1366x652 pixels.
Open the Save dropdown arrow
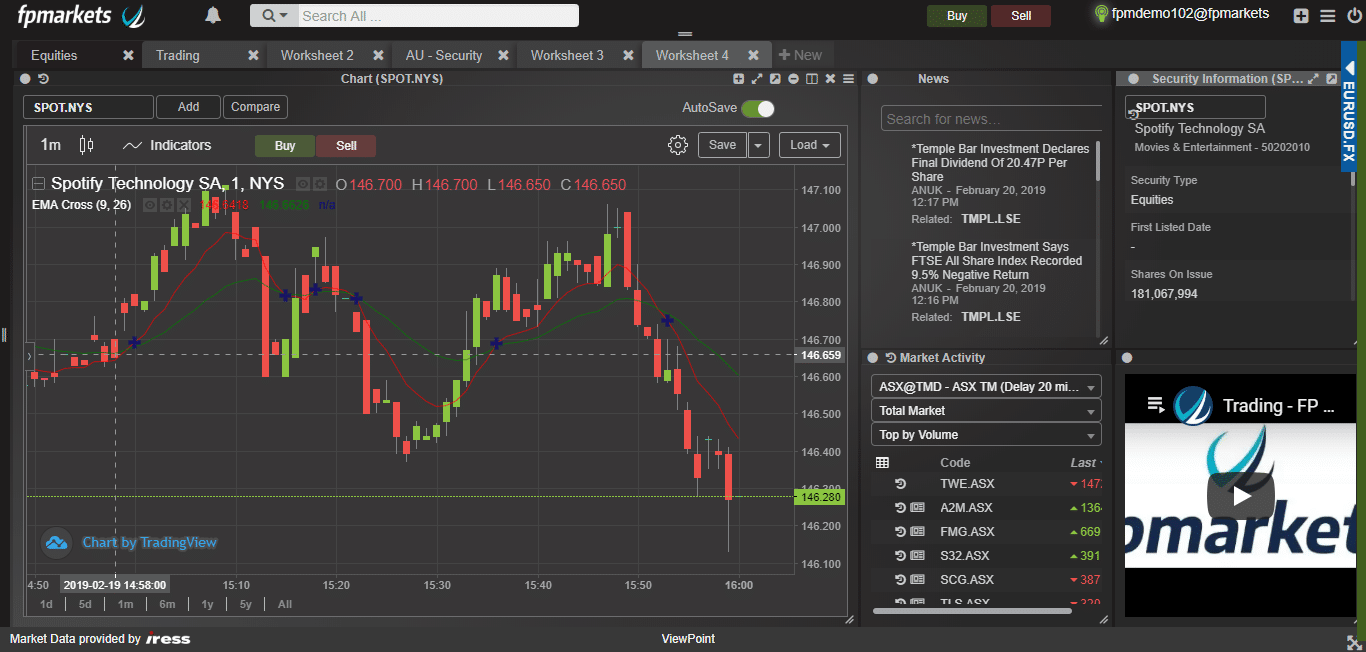(x=759, y=145)
